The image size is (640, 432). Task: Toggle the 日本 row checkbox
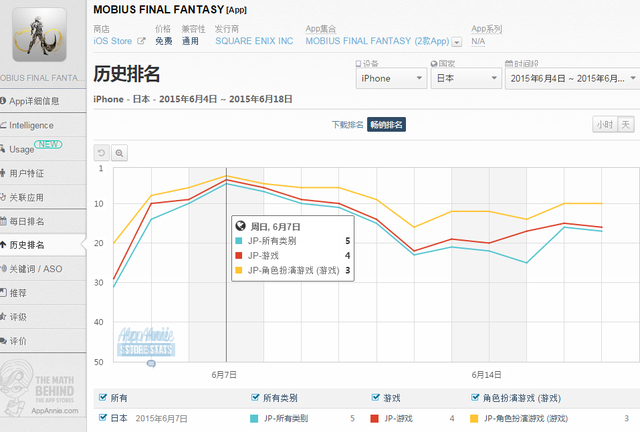pyautogui.click(x=102, y=418)
